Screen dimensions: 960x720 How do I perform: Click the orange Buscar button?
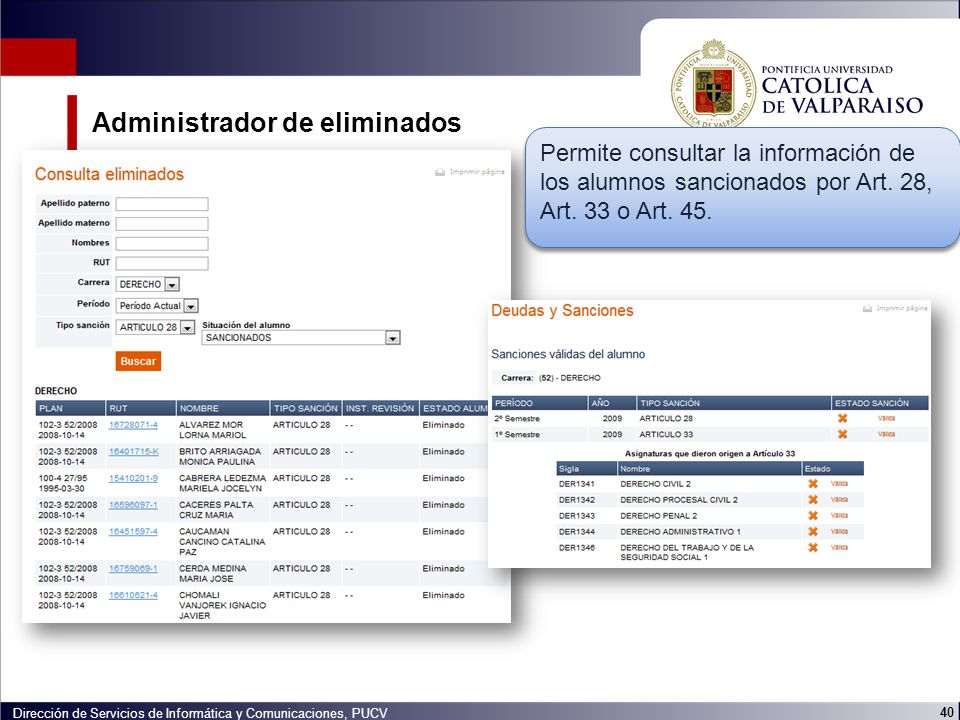coord(138,361)
